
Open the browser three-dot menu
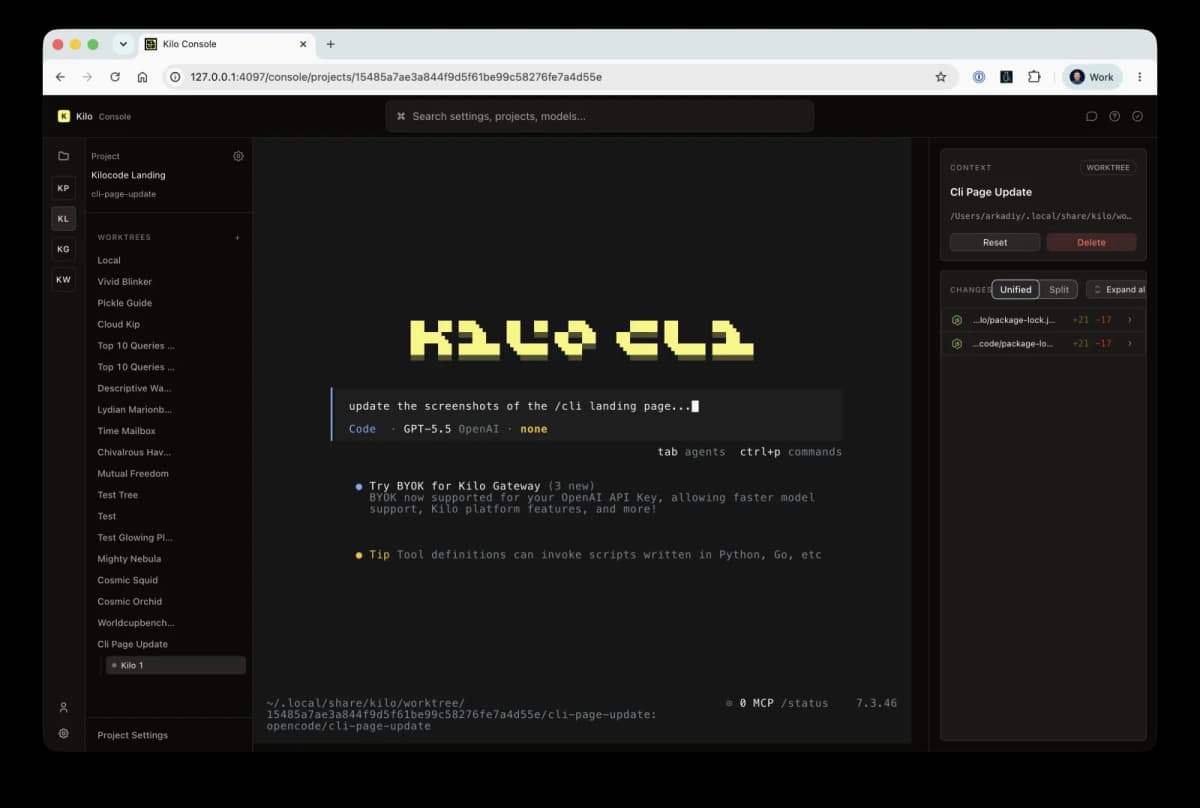[1139, 77]
